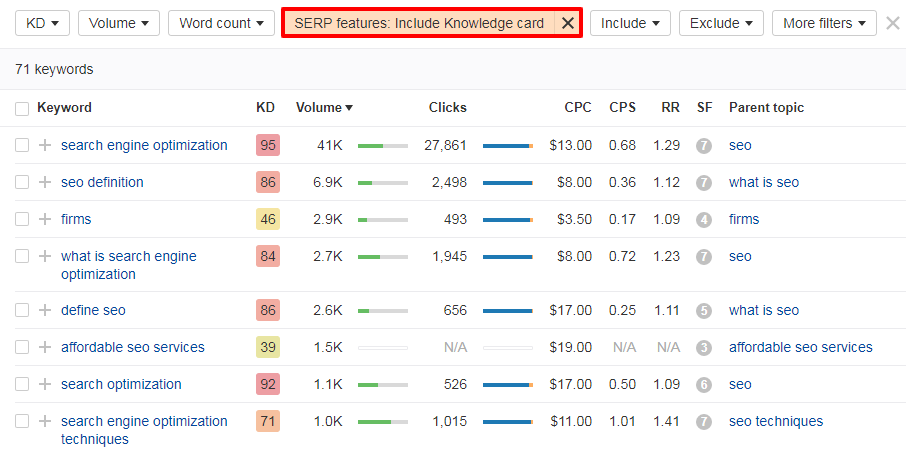
Task: Check the 'define seo' row checkbox
Action: point(22,310)
